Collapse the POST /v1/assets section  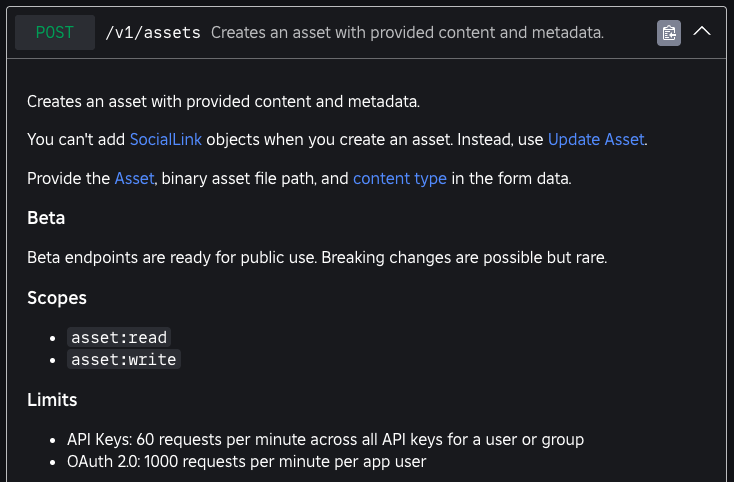702,32
